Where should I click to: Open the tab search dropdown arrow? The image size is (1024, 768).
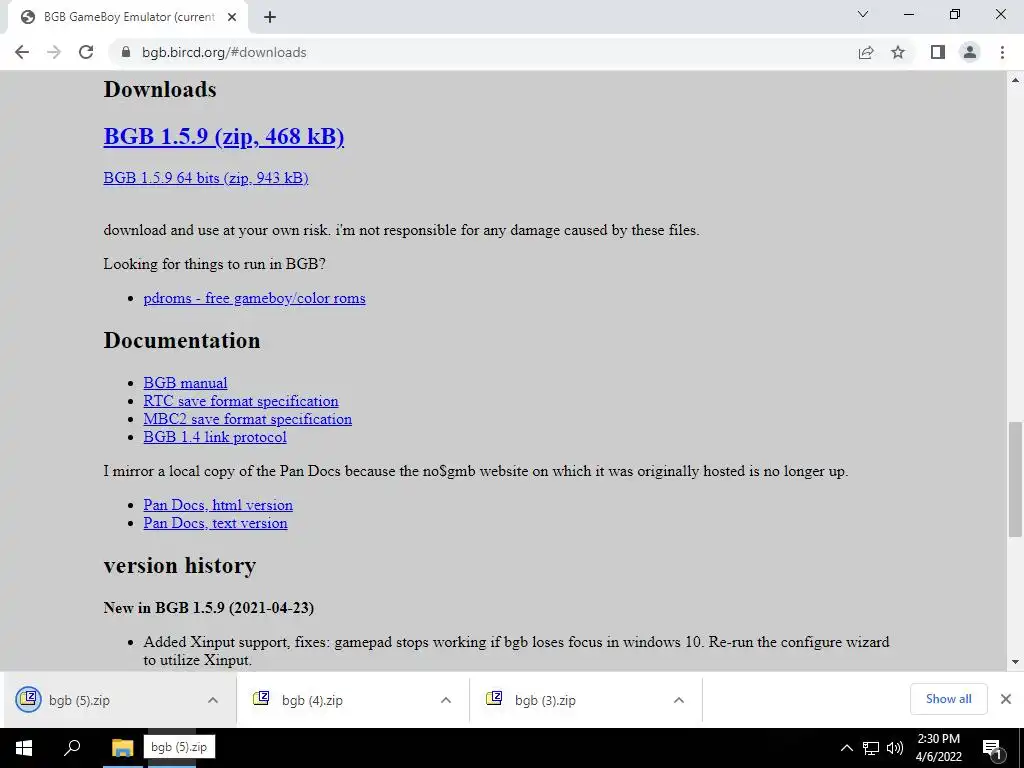863,14
